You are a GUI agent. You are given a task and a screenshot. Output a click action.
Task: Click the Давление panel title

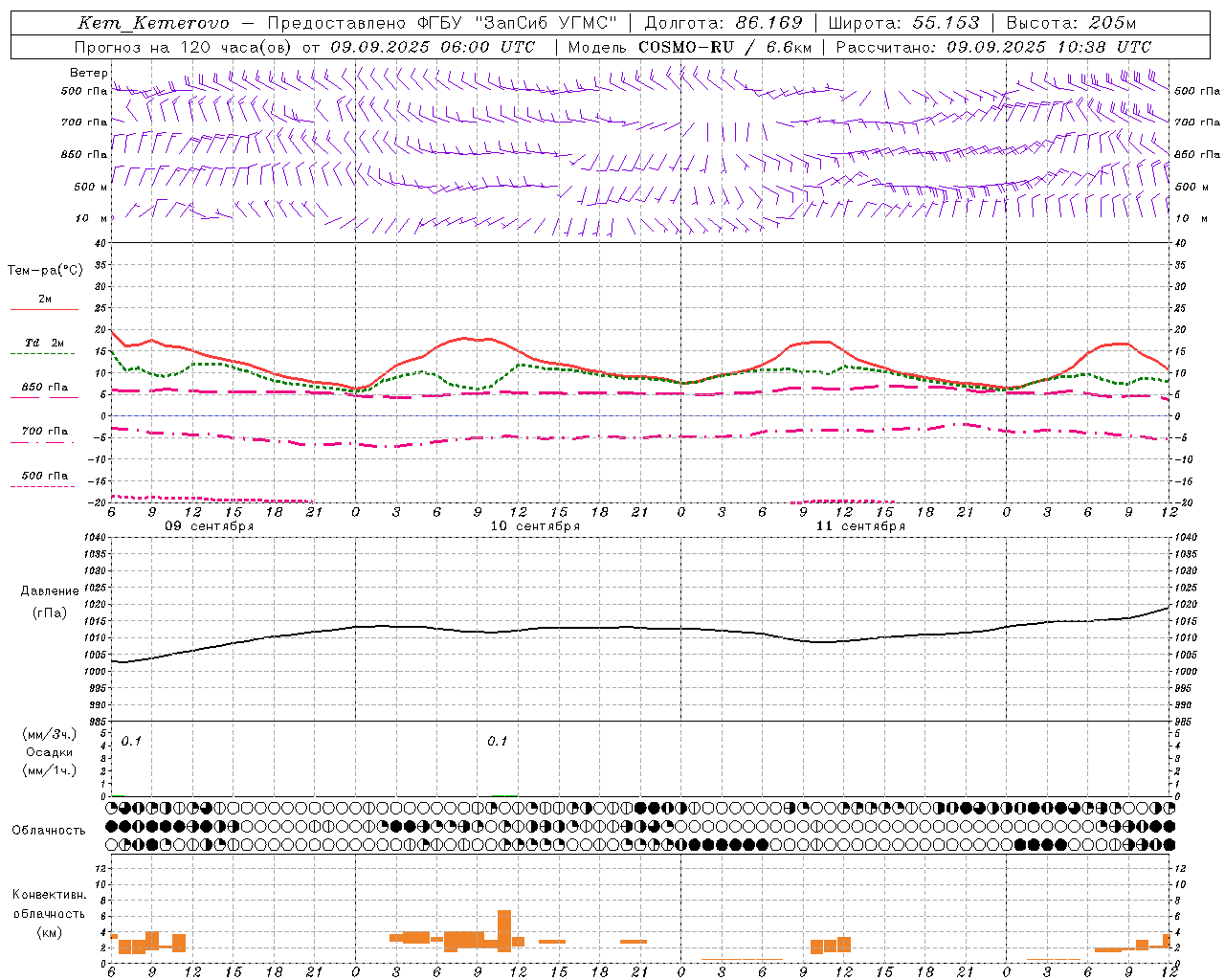50,591
